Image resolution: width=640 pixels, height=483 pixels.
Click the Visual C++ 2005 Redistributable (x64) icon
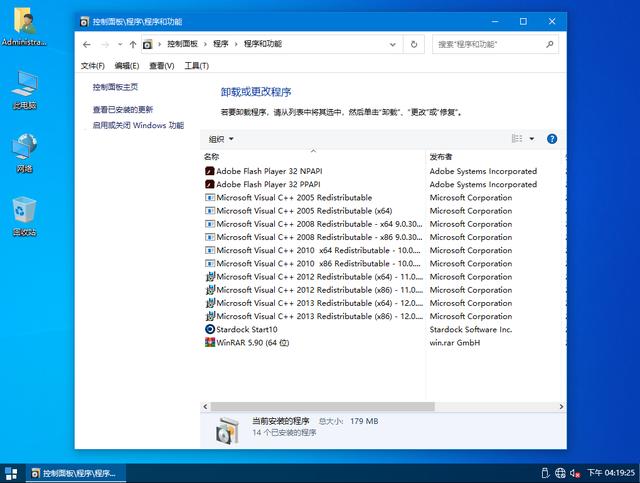point(210,211)
